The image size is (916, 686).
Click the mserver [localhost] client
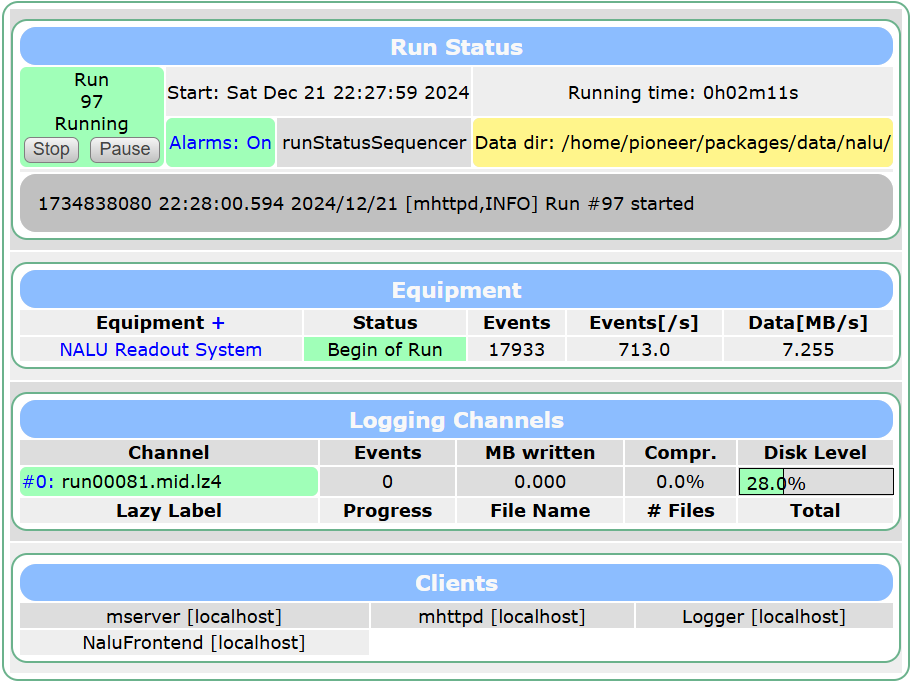pos(194,616)
